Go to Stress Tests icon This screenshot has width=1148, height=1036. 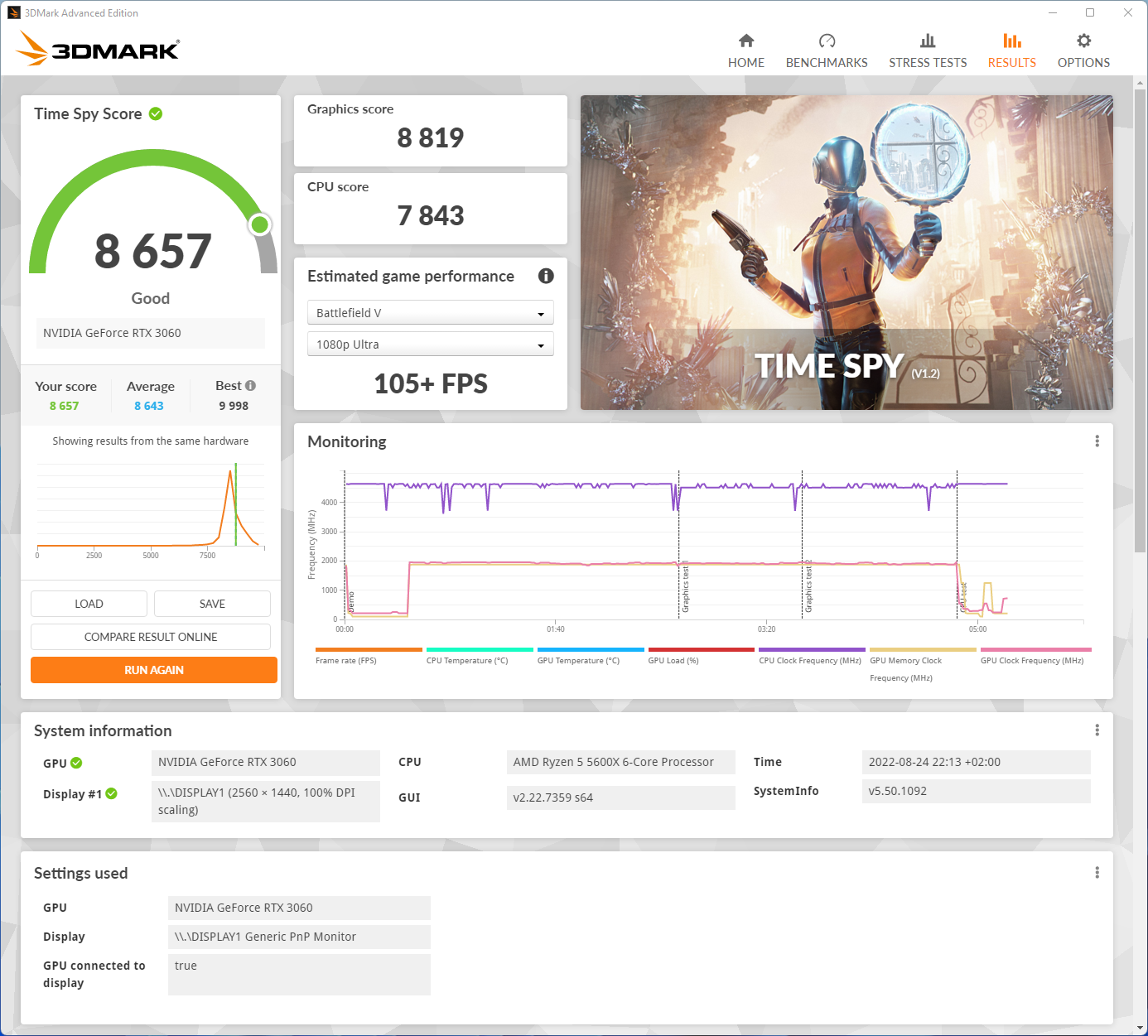(x=928, y=41)
